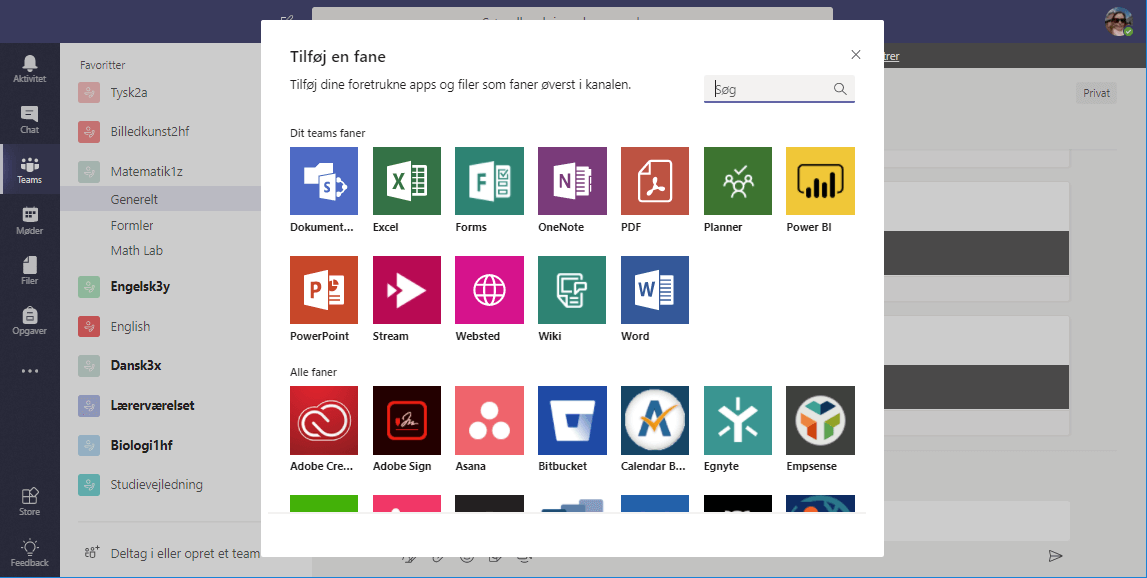1147x578 pixels.
Task: Pick the PDF app tile
Action: pyautogui.click(x=655, y=181)
